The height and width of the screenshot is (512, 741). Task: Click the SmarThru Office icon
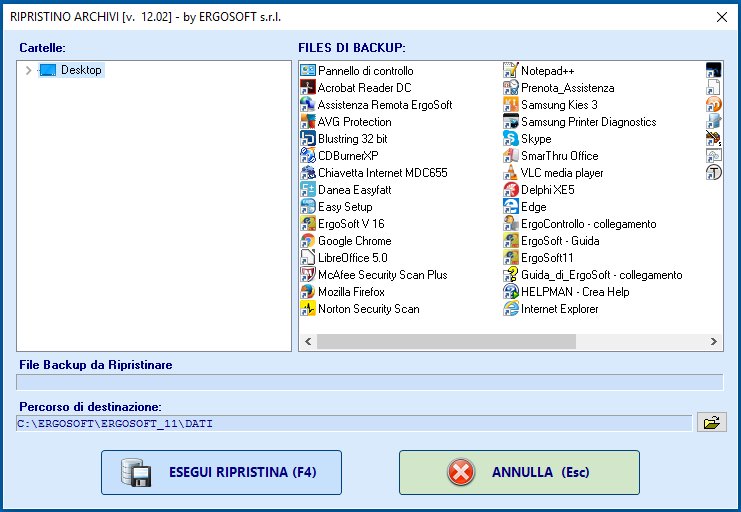(x=510, y=156)
